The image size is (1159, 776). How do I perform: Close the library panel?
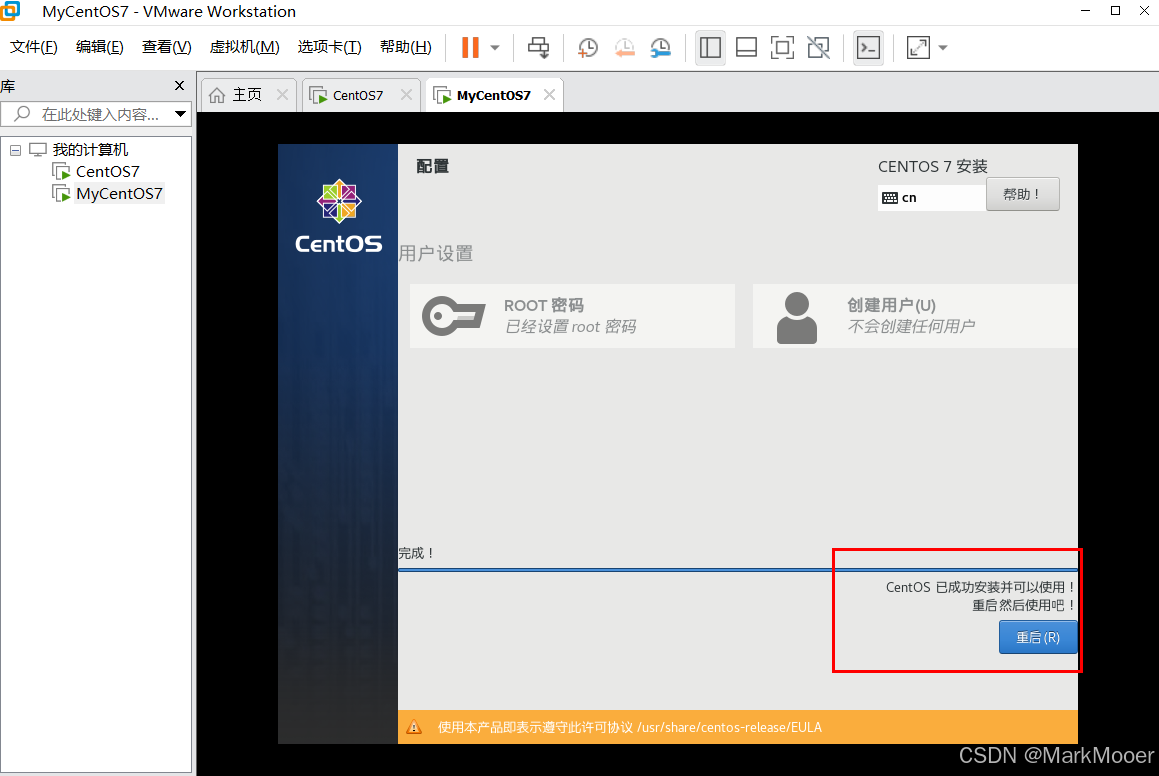(x=179, y=86)
